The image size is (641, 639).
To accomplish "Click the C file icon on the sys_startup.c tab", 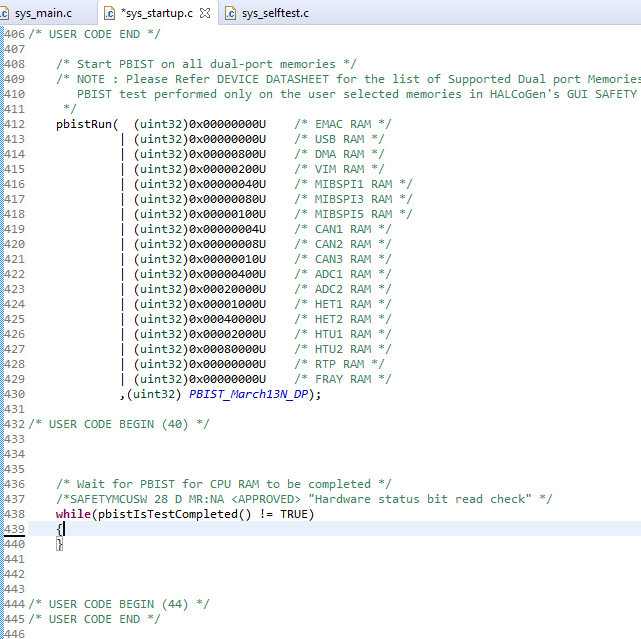I will [110, 13].
